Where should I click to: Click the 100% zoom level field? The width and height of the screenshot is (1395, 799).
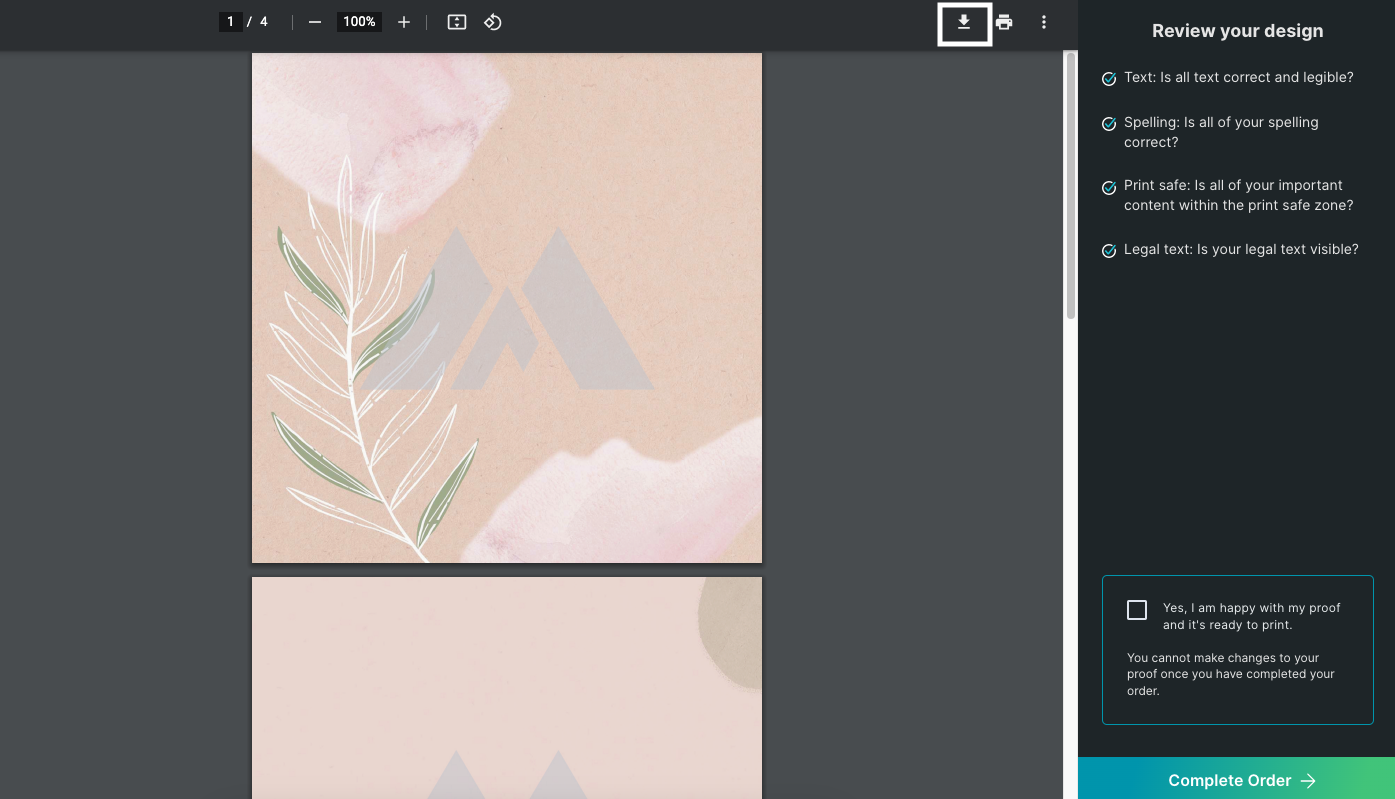click(x=359, y=22)
